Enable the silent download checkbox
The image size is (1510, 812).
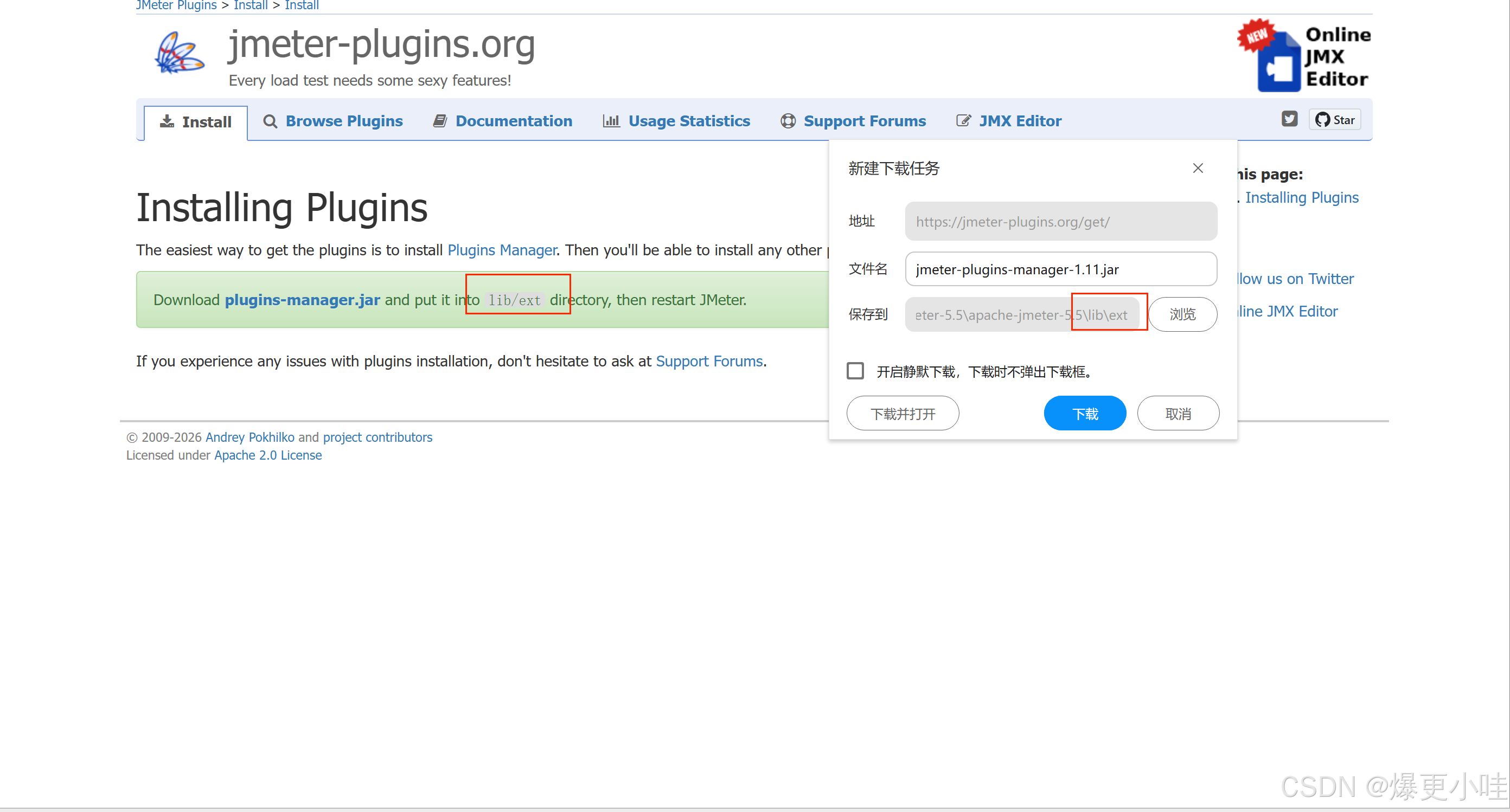[855, 371]
